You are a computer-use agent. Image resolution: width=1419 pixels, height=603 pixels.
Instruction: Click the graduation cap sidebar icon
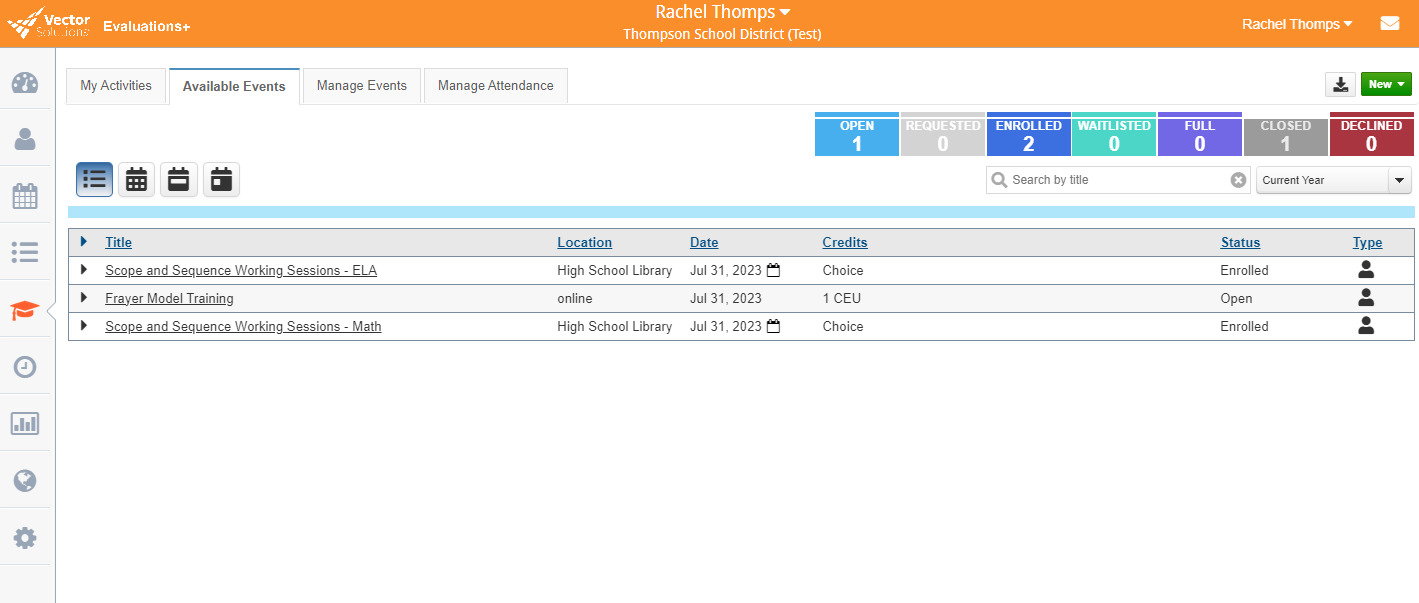pyautogui.click(x=25, y=310)
